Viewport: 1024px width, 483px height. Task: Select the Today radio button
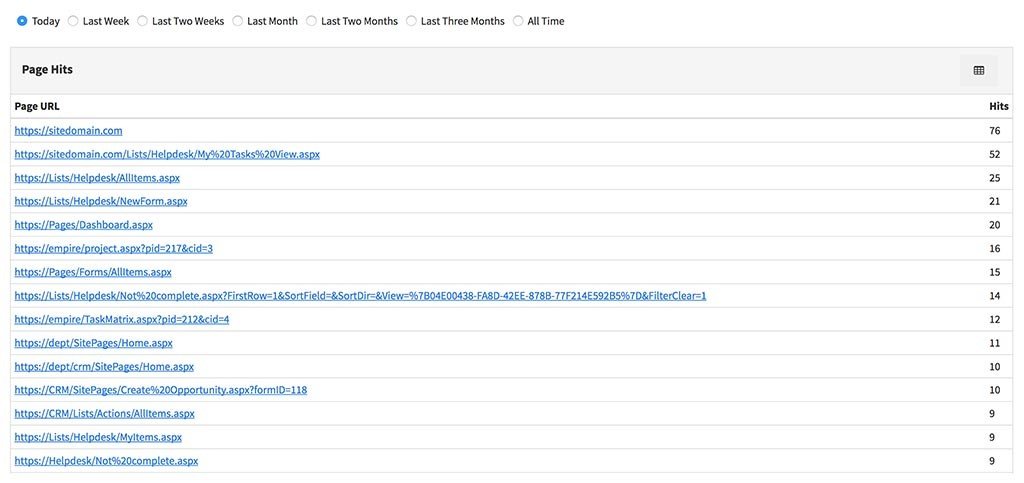coord(22,21)
